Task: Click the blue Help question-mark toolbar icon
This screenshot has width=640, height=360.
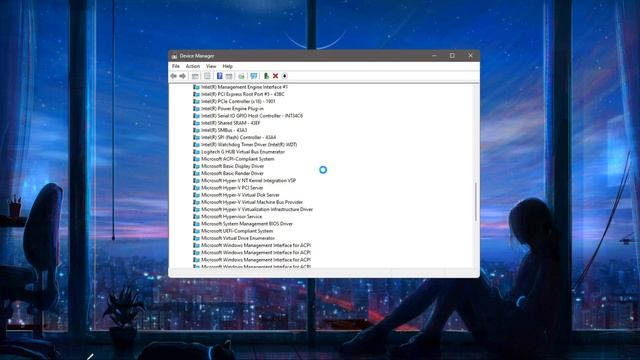Action: [x=220, y=76]
